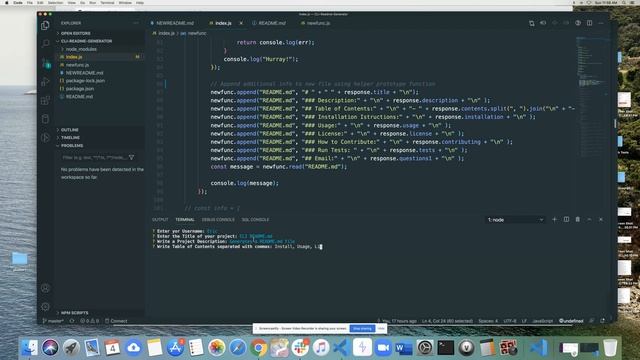Open newfunc.js in the file explorer

coord(78,65)
